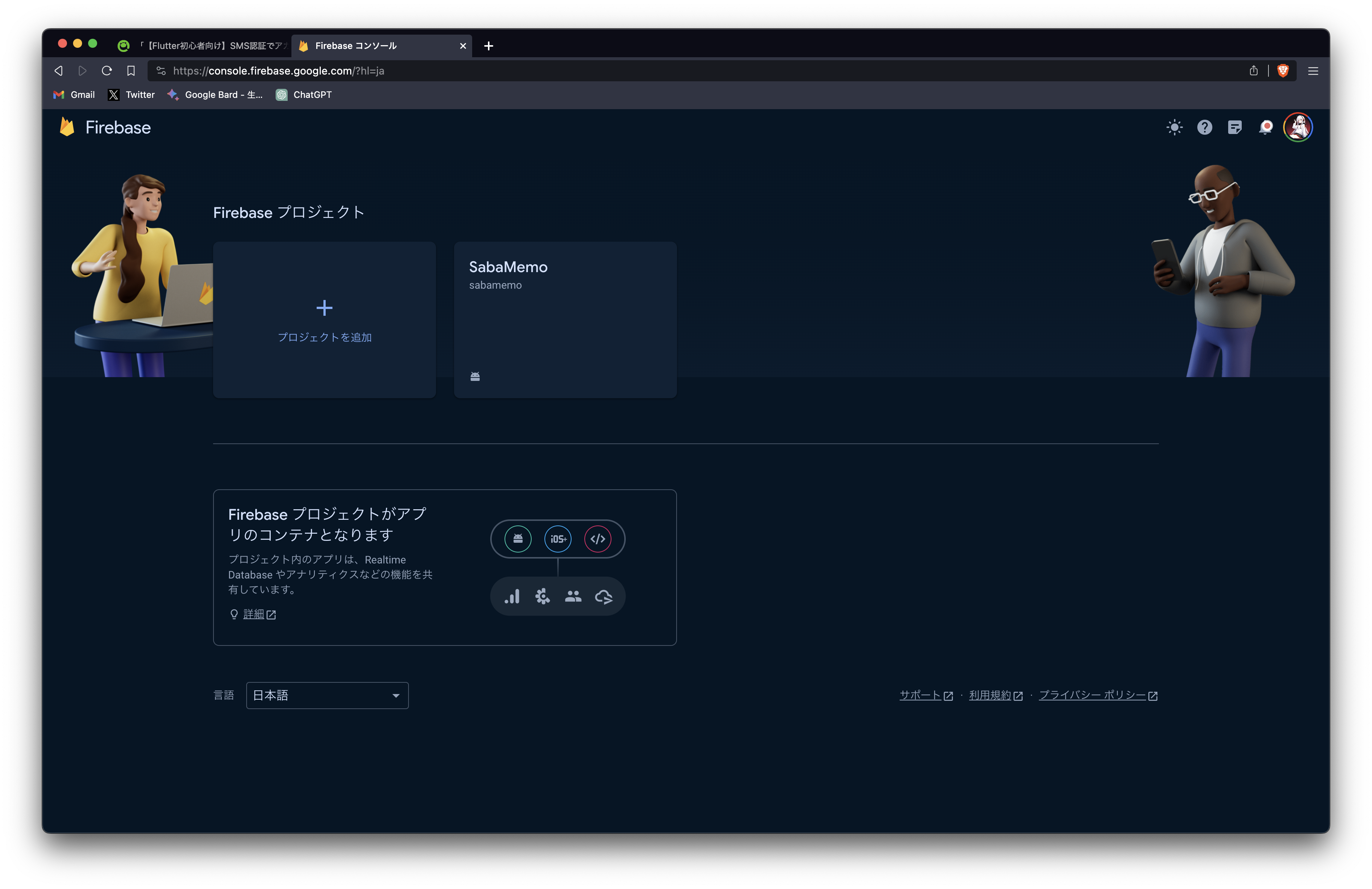Select the Android platform icon
The width and height of the screenshot is (1372, 889).
(x=517, y=539)
